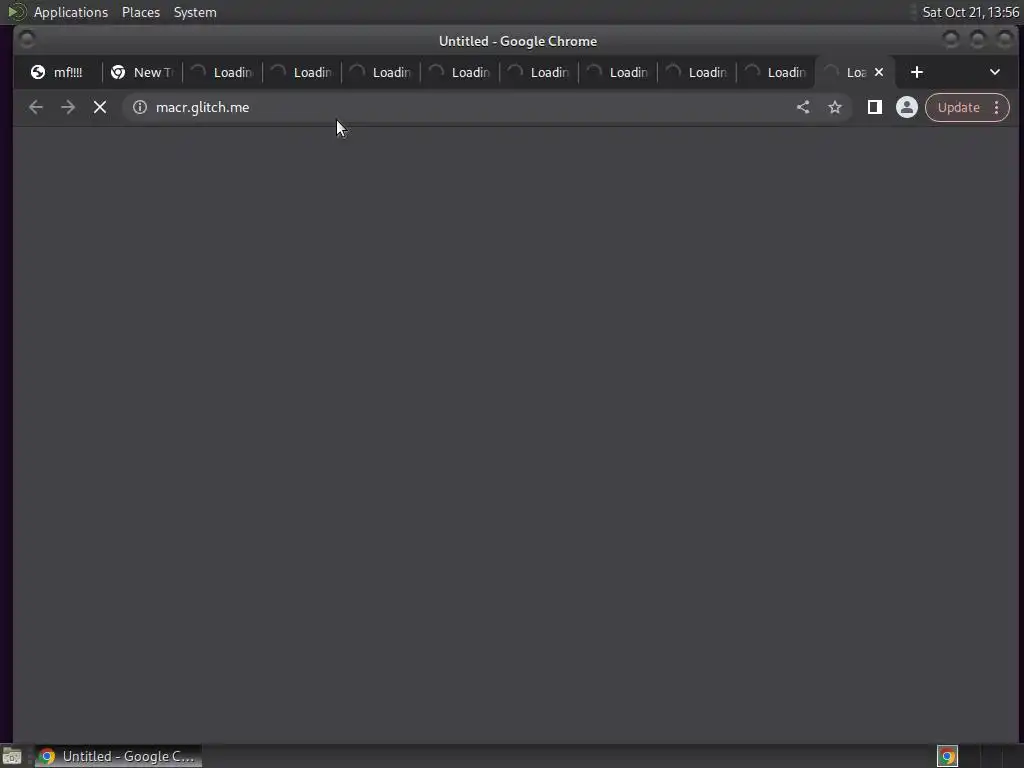Click the Update button in the toolbar
This screenshot has height=768, width=1024.
click(x=959, y=107)
